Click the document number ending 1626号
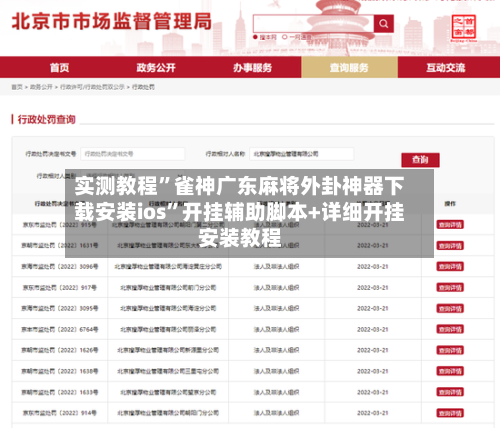 coord(60,350)
